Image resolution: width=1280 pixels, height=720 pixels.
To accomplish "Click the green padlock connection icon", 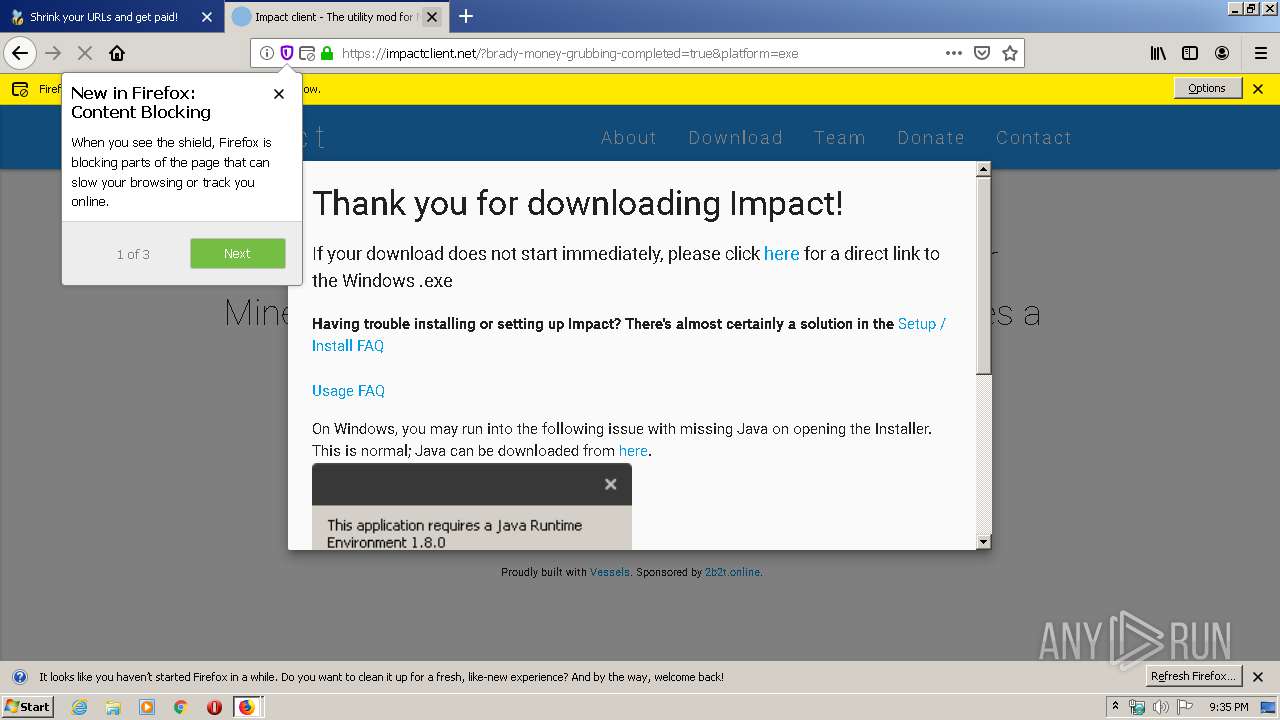I will coord(327,53).
